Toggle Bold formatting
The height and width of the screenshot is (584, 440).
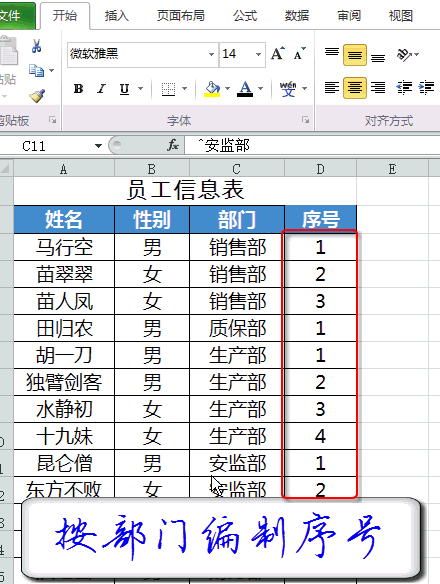pyautogui.click(x=78, y=89)
